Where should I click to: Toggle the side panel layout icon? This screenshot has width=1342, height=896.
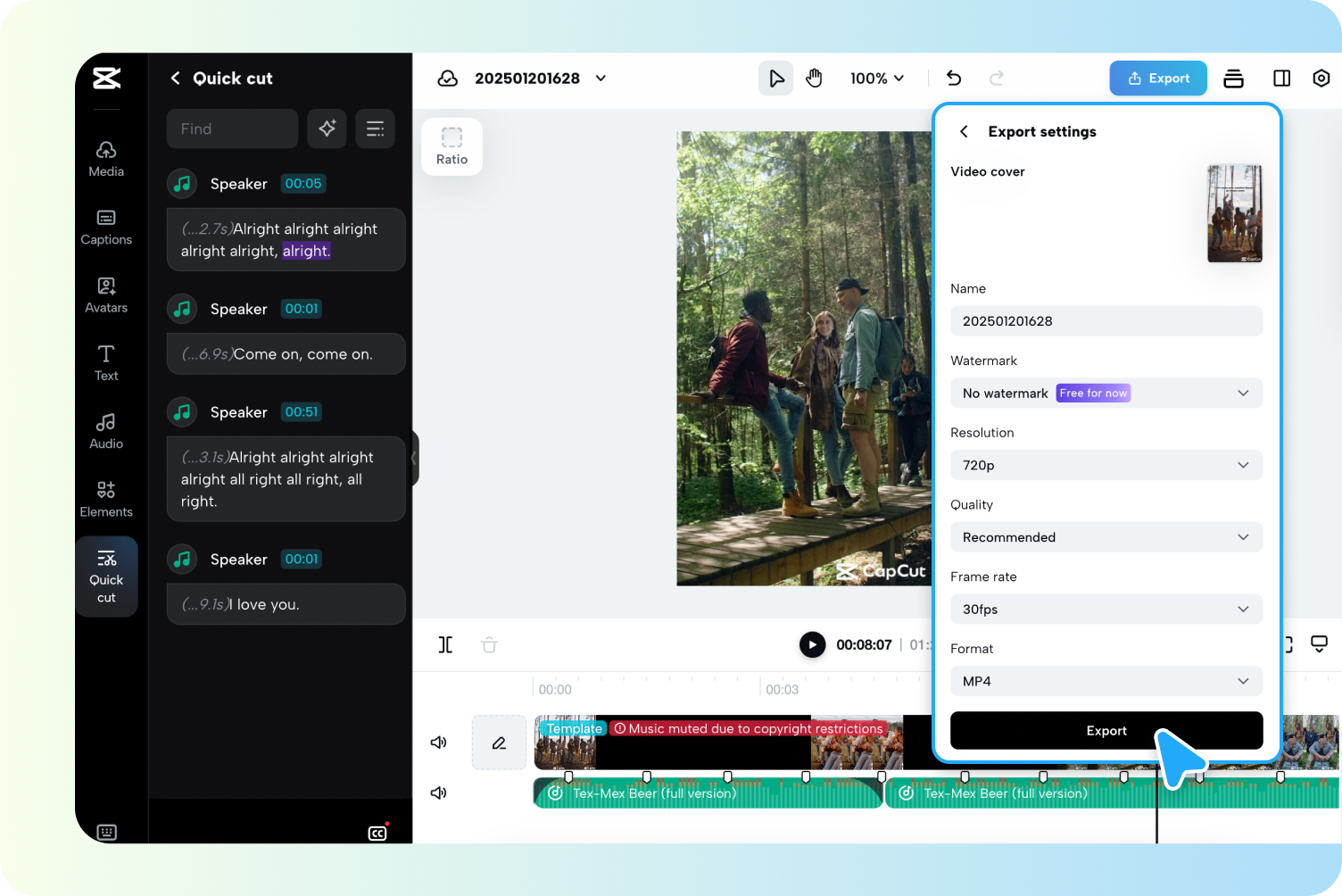1282,79
